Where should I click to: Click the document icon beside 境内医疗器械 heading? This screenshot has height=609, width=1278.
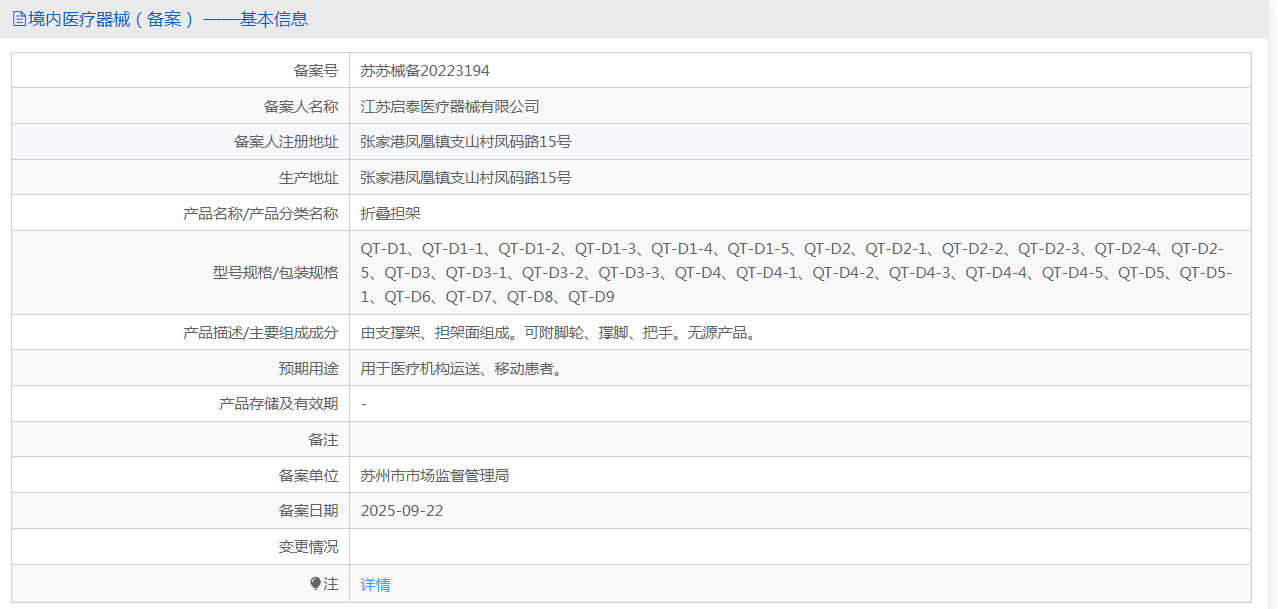[19, 19]
